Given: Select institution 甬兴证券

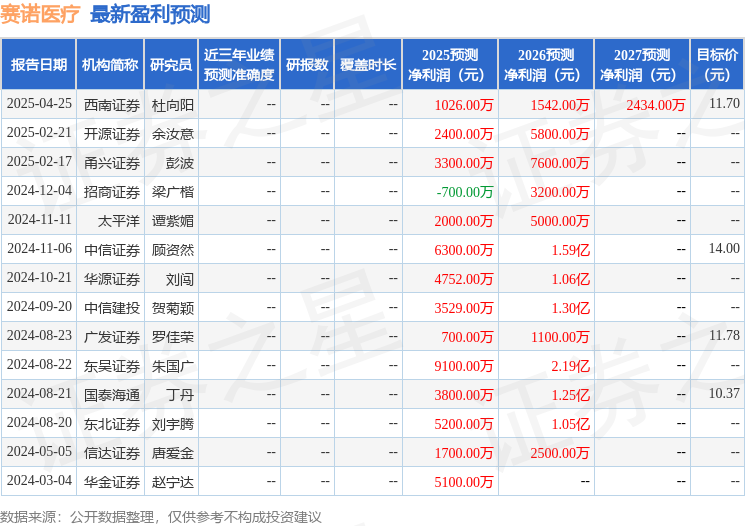Looking at the screenshot, I should coord(112,163).
